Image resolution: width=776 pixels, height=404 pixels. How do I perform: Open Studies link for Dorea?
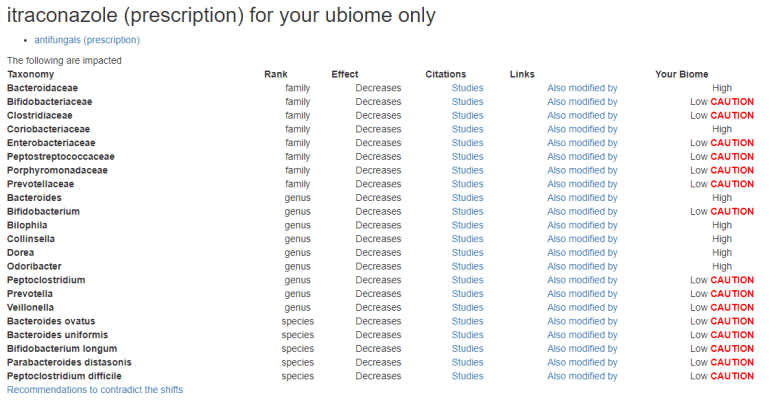pyautogui.click(x=467, y=253)
